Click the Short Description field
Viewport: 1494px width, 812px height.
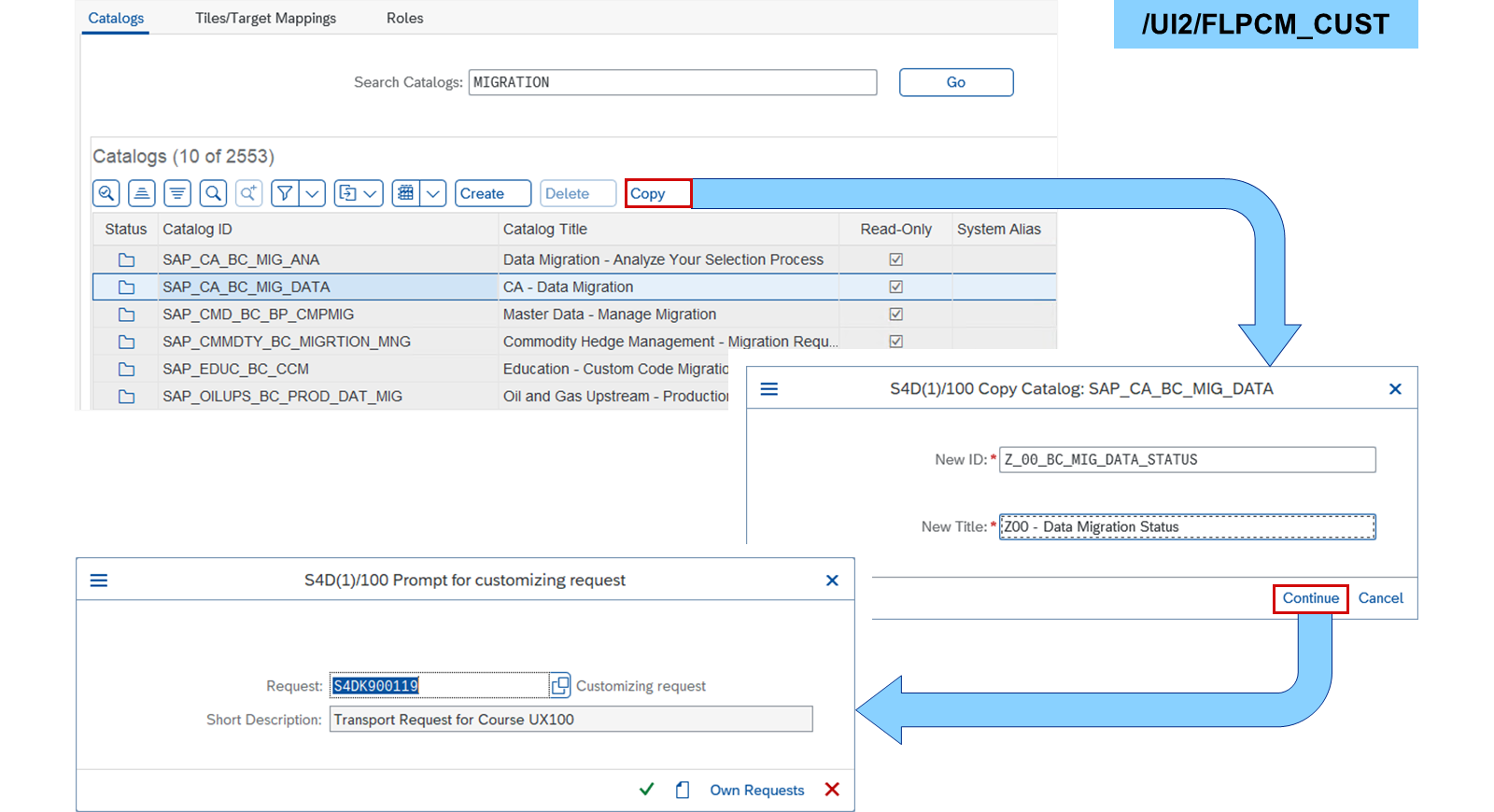[571, 720]
